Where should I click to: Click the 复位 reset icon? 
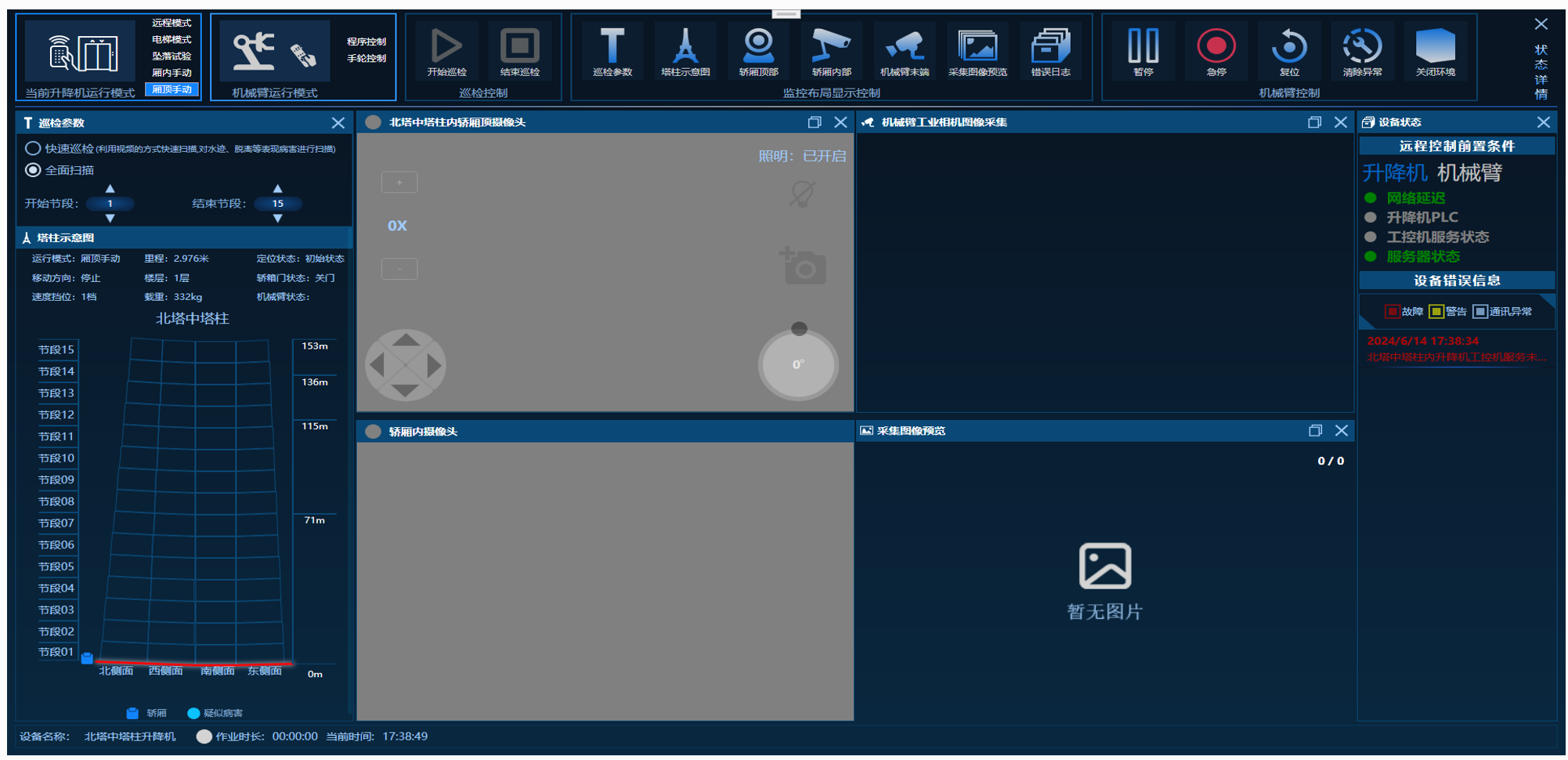1288,47
